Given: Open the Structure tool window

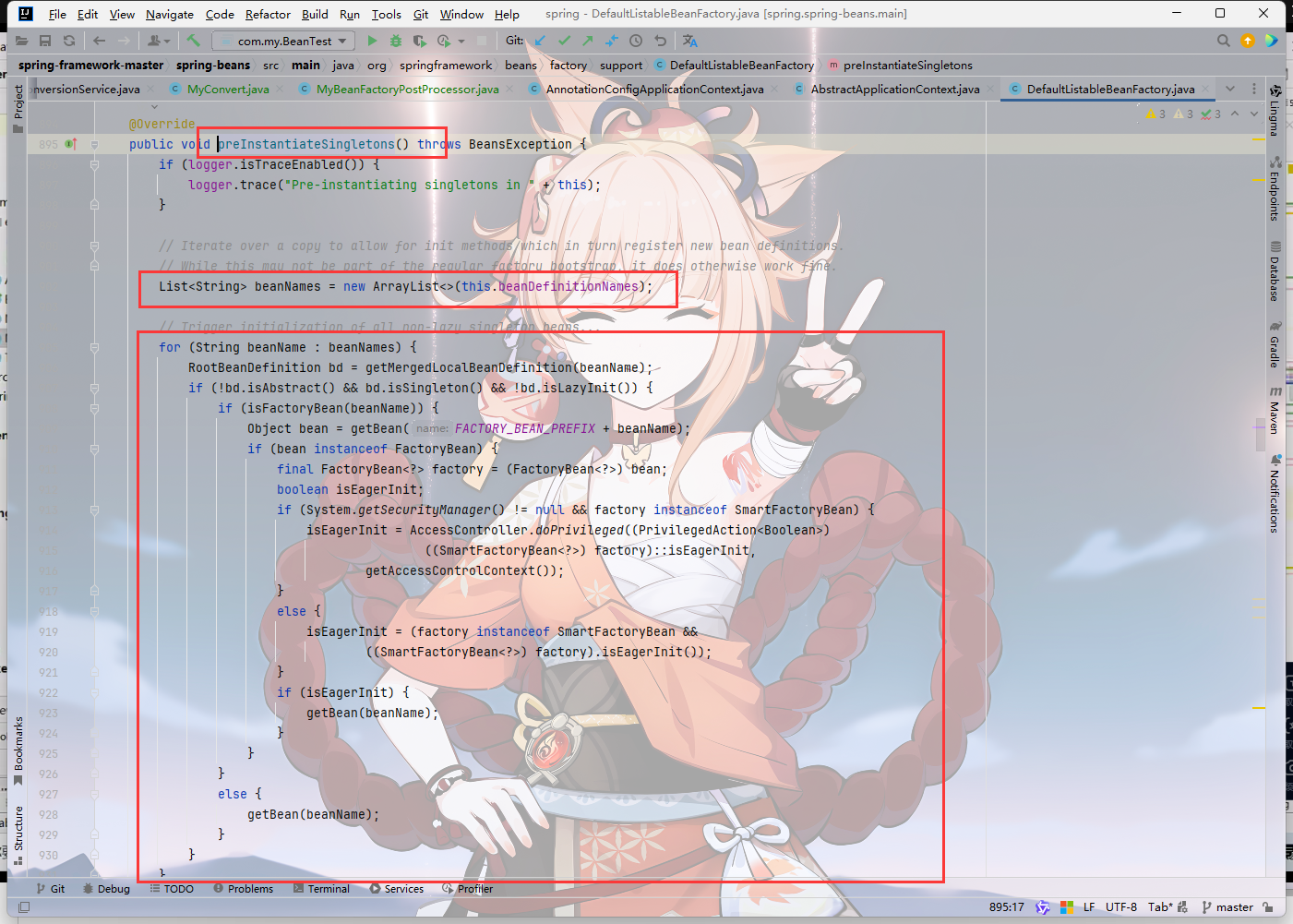Looking at the screenshot, I should tap(18, 835).
